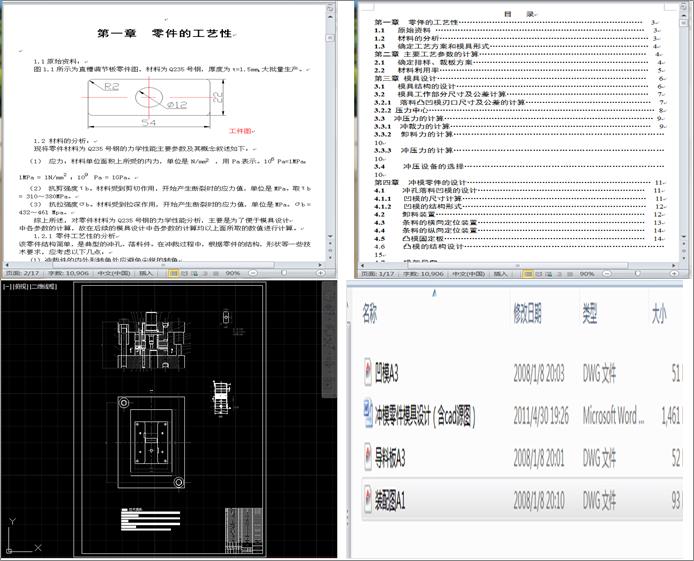
Task: Click word count 10,906 in contents Word window
Action: pos(423,274)
